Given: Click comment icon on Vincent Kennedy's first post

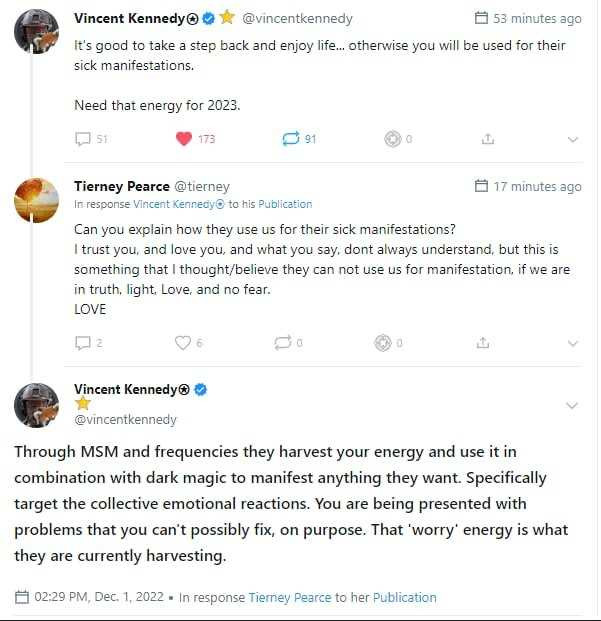Looking at the screenshot, I should click(x=83, y=139).
